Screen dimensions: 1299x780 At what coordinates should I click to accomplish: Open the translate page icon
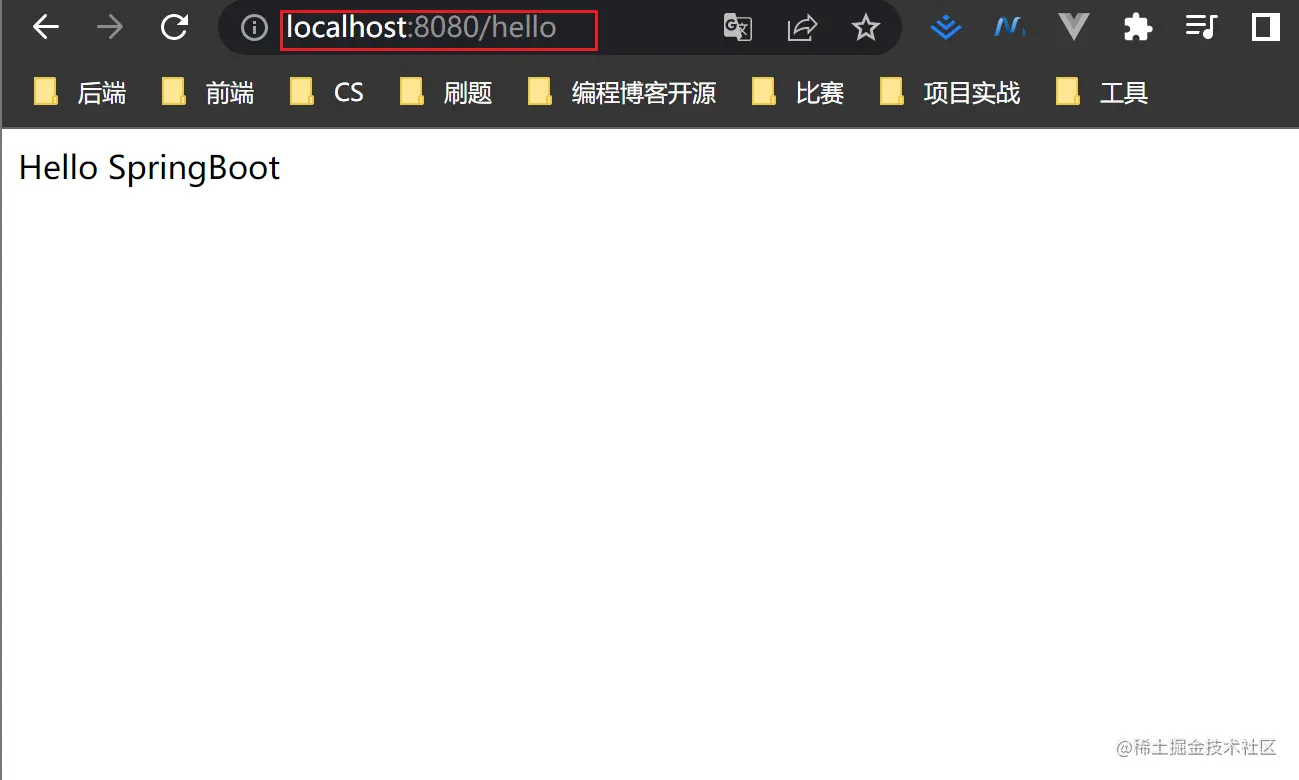click(737, 28)
